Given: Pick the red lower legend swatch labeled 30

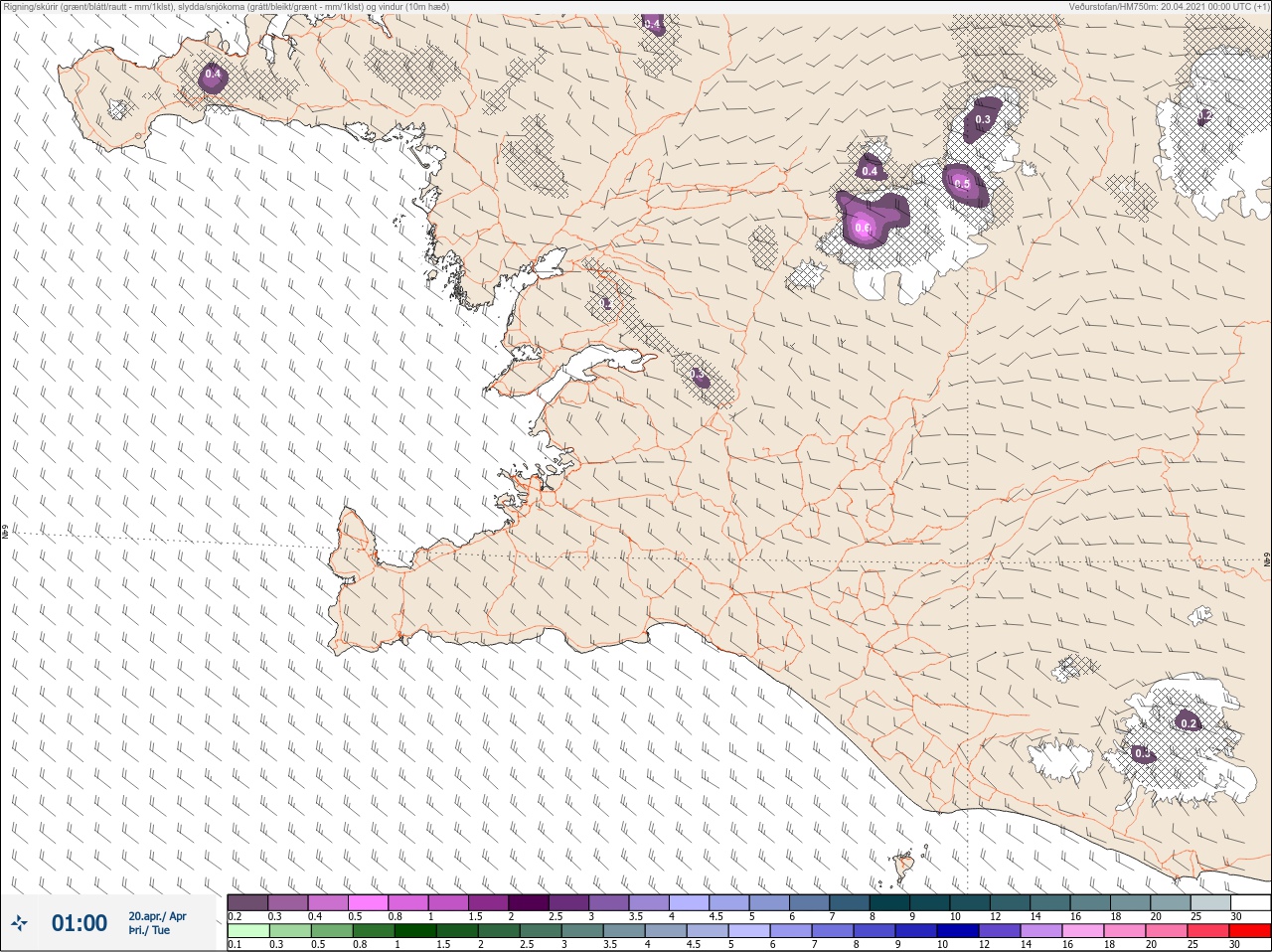Looking at the screenshot, I should tap(1250, 931).
